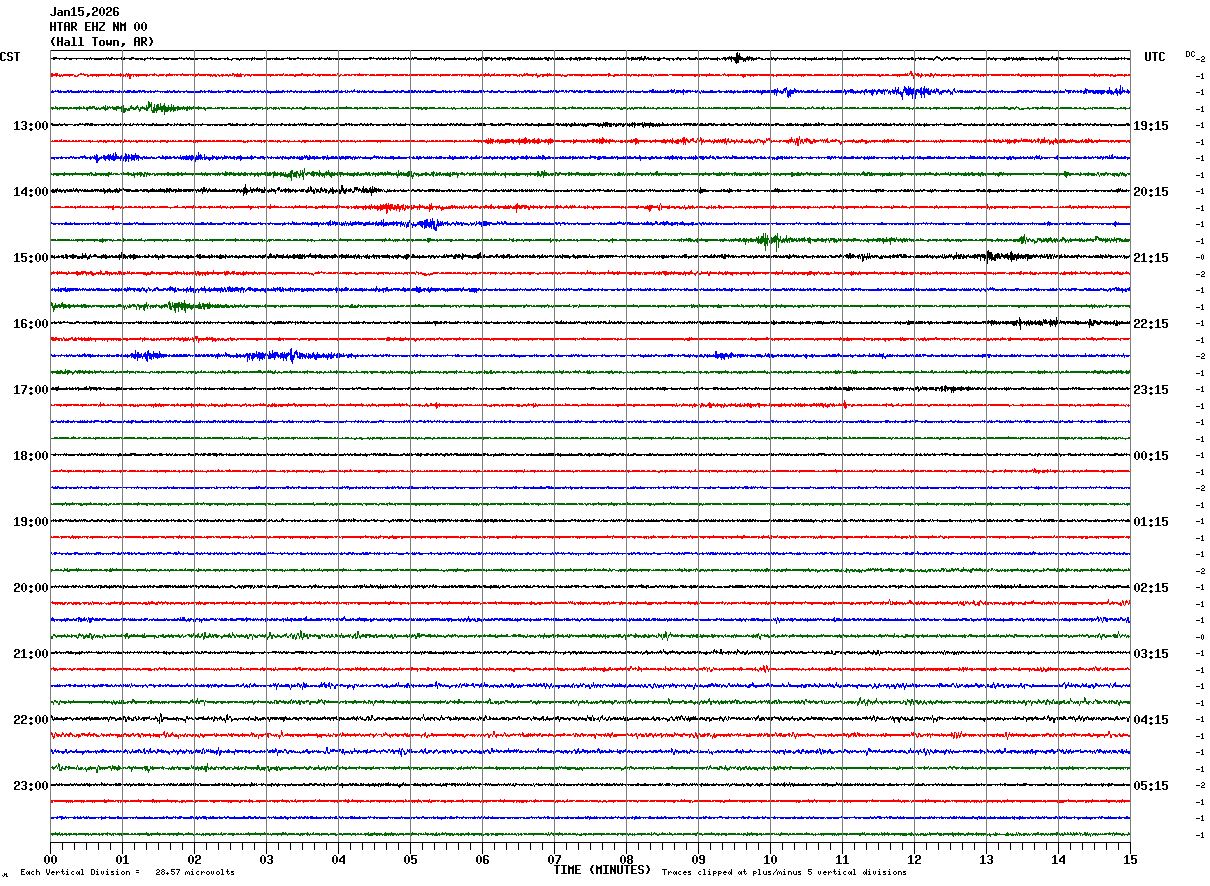Image resolution: width=1210 pixels, height=886 pixels.
Task: Click the 23:15 UTC time label
Action: (x=1150, y=390)
